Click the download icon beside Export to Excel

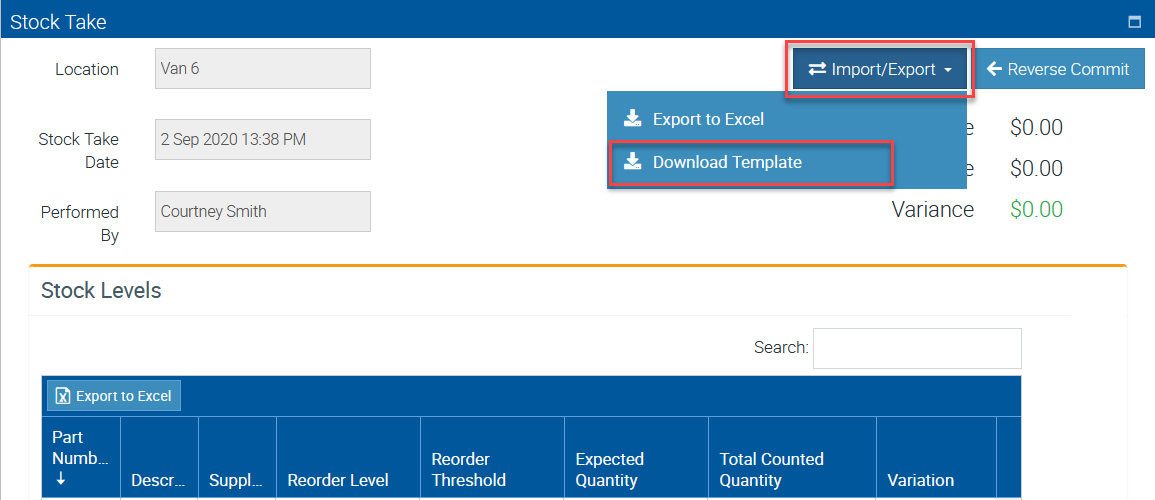pyautogui.click(x=632, y=119)
